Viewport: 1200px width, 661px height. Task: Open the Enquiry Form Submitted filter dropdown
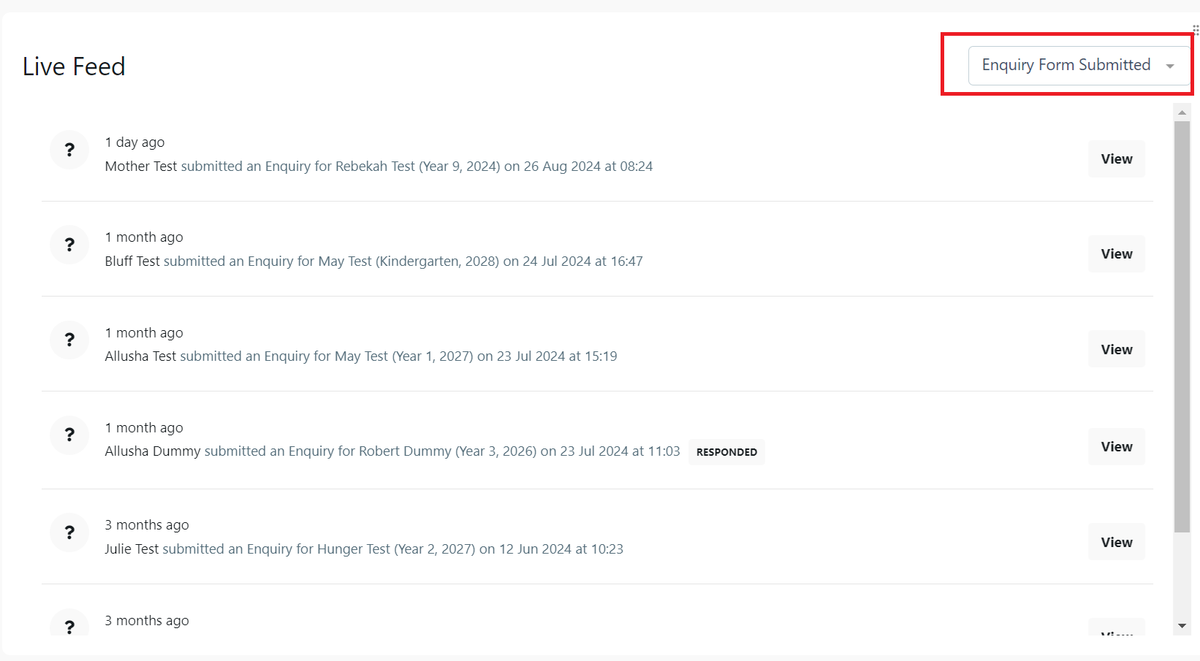(1066, 64)
